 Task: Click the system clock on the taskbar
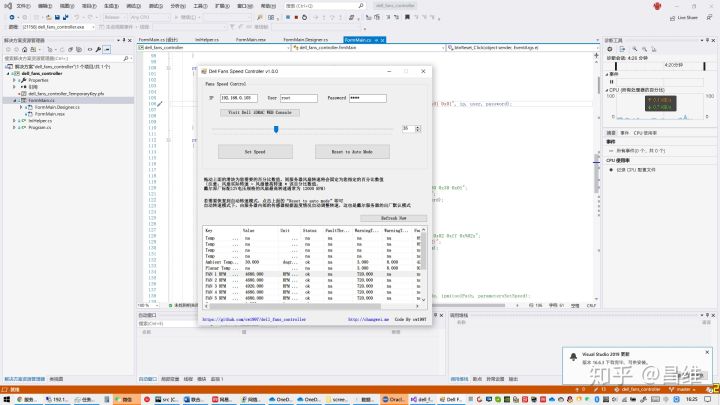click(691, 399)
